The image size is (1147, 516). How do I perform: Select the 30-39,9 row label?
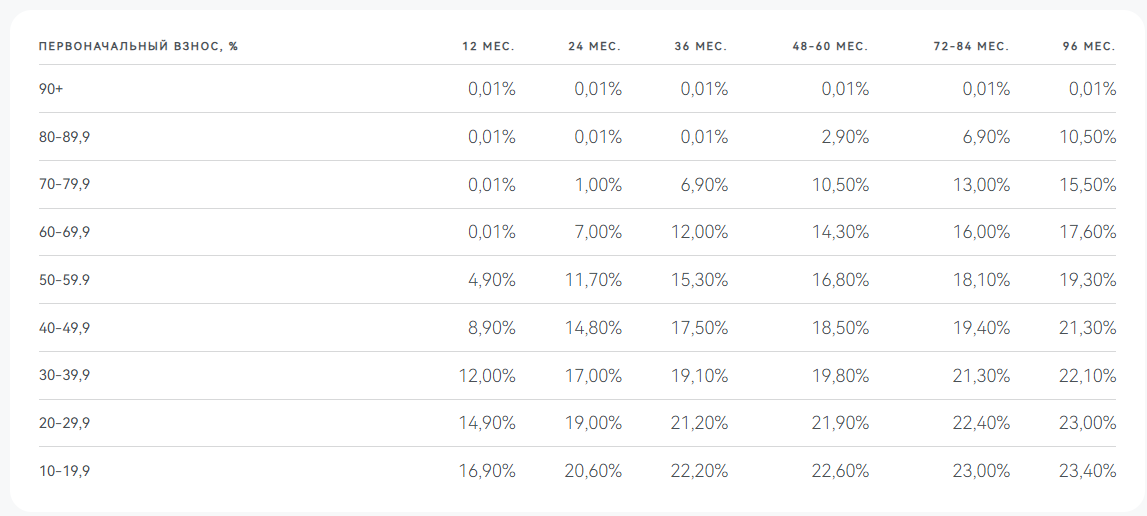click(64, 375)
